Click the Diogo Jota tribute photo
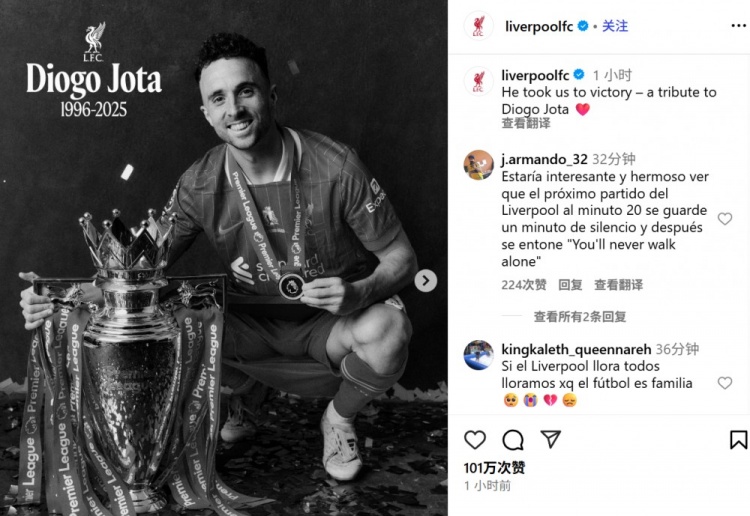The image size is (750, 516). pyautogui.click(x=224, y=258)
